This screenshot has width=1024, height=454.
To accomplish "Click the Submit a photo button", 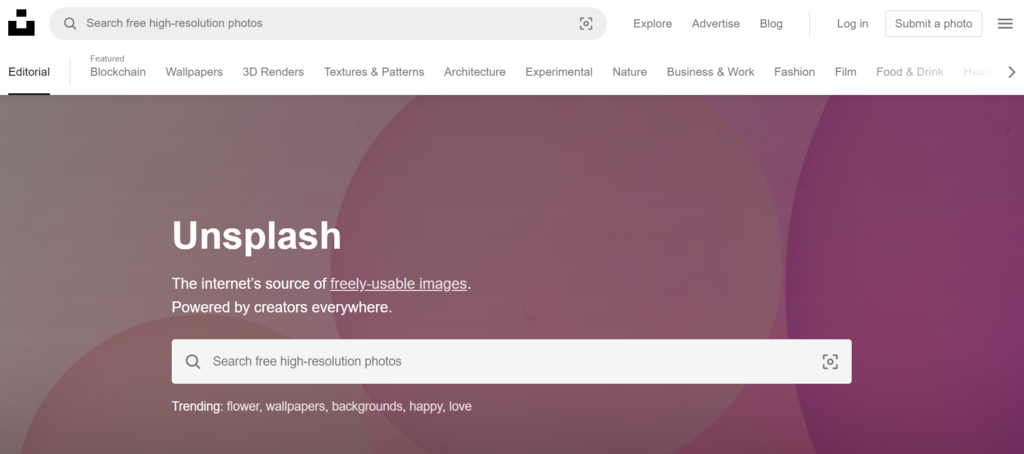I will tap(933, 24).
